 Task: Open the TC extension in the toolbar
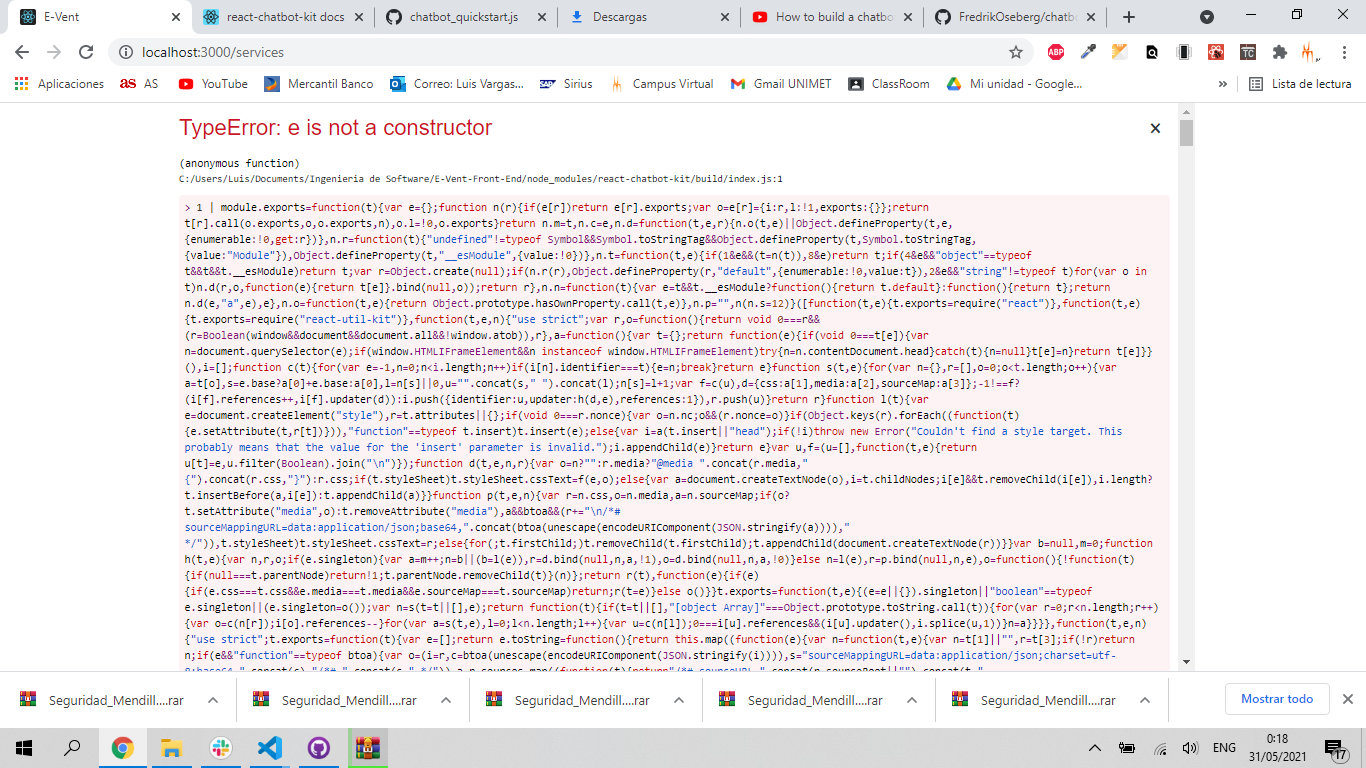coord(1247,51)
